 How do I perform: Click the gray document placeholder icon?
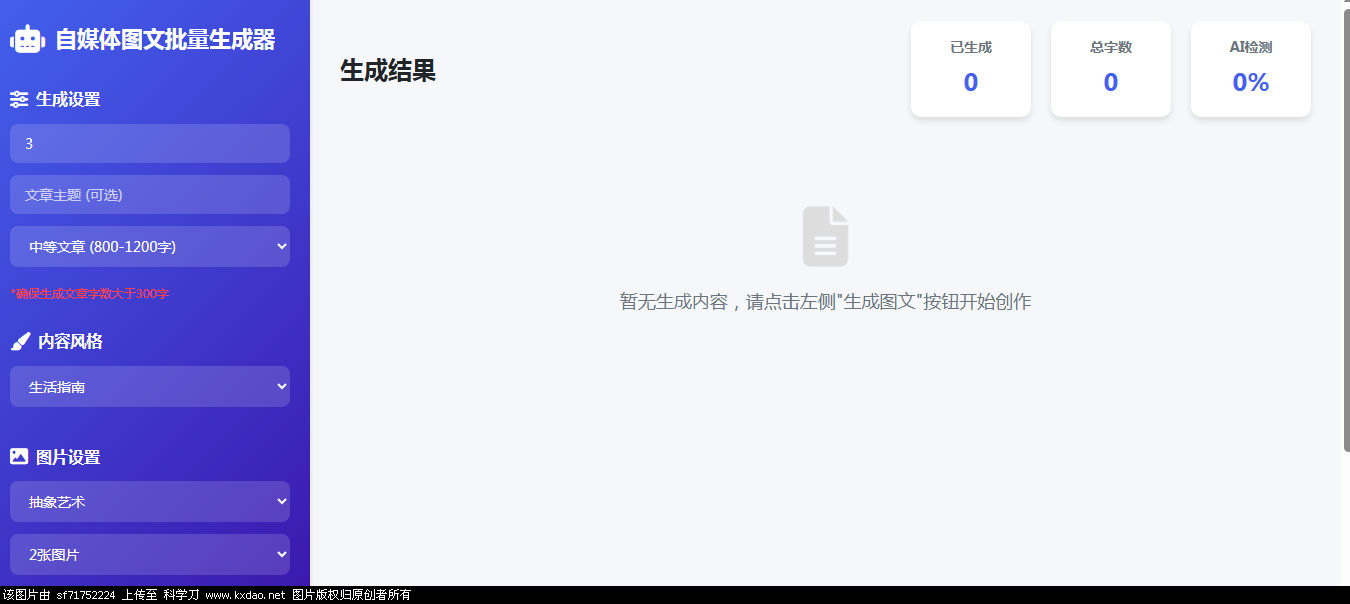tap(825, 237)
